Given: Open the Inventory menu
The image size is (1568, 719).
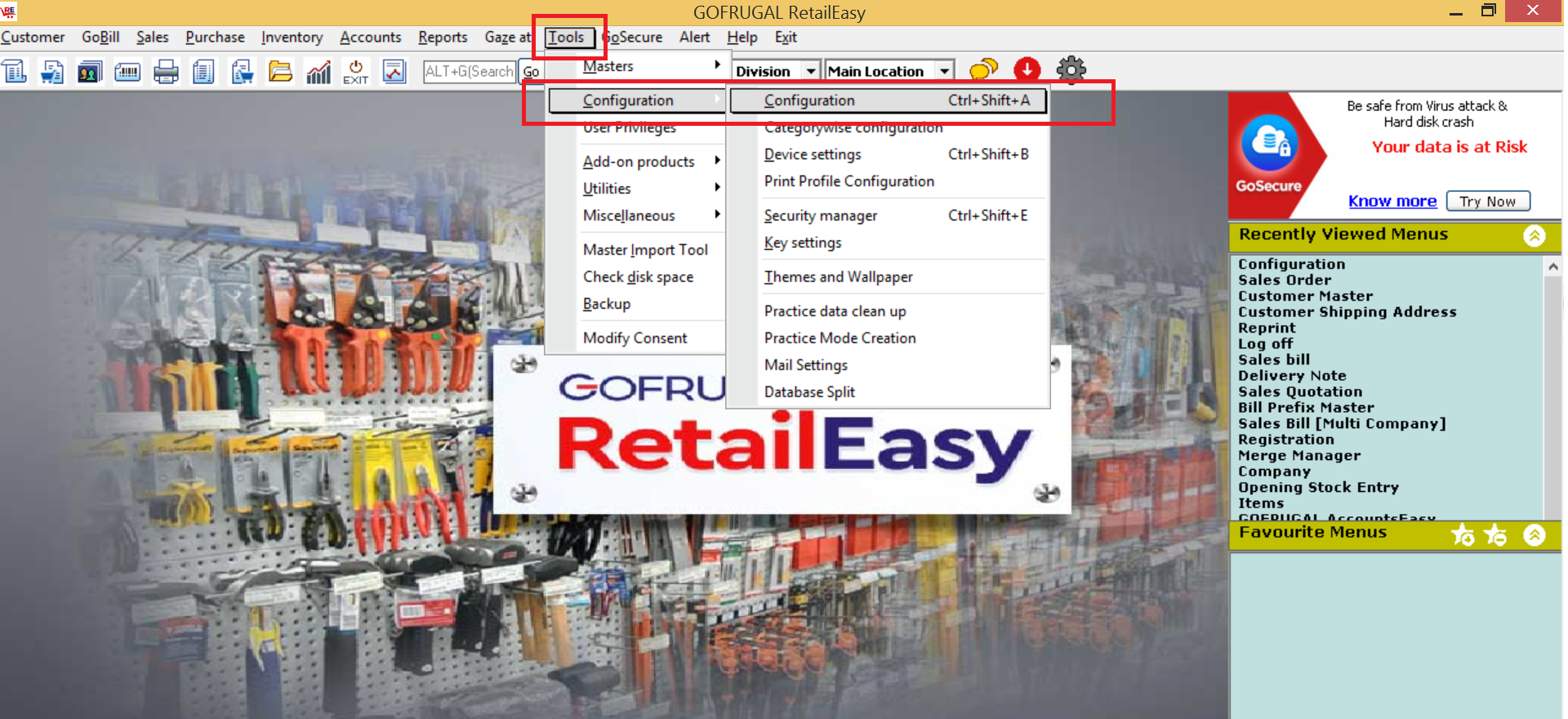Looking at the screenshot, I should coord(292,37).
